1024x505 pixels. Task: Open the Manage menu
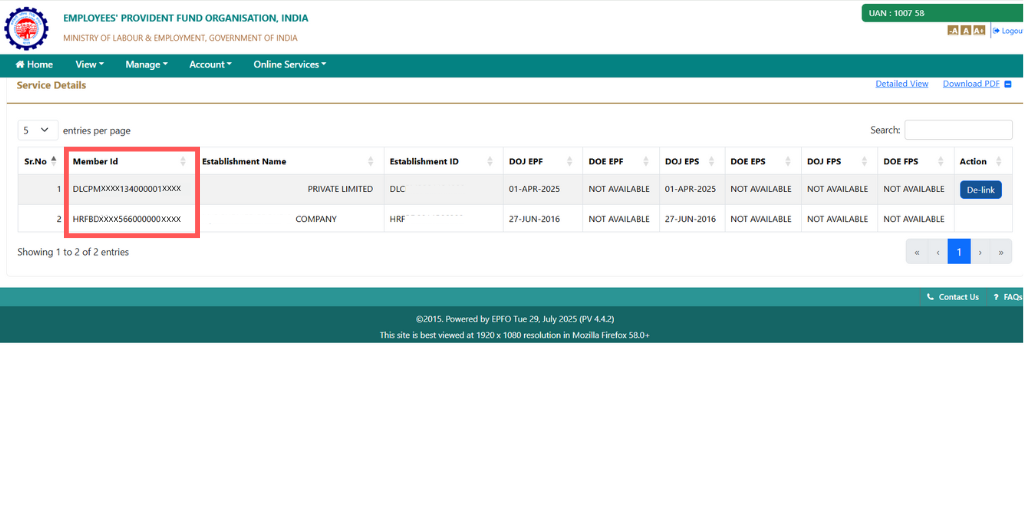point(146,65)
